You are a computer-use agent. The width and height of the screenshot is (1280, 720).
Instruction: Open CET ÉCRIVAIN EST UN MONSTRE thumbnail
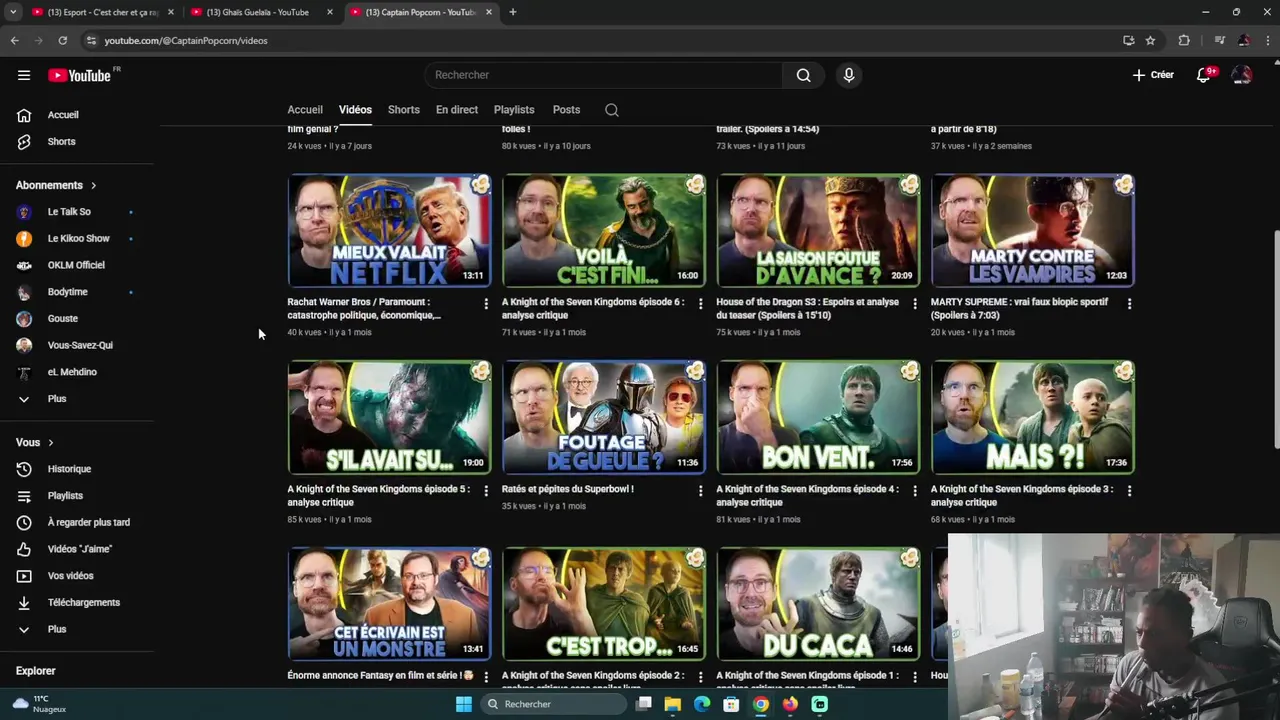[x=389, y=605]
